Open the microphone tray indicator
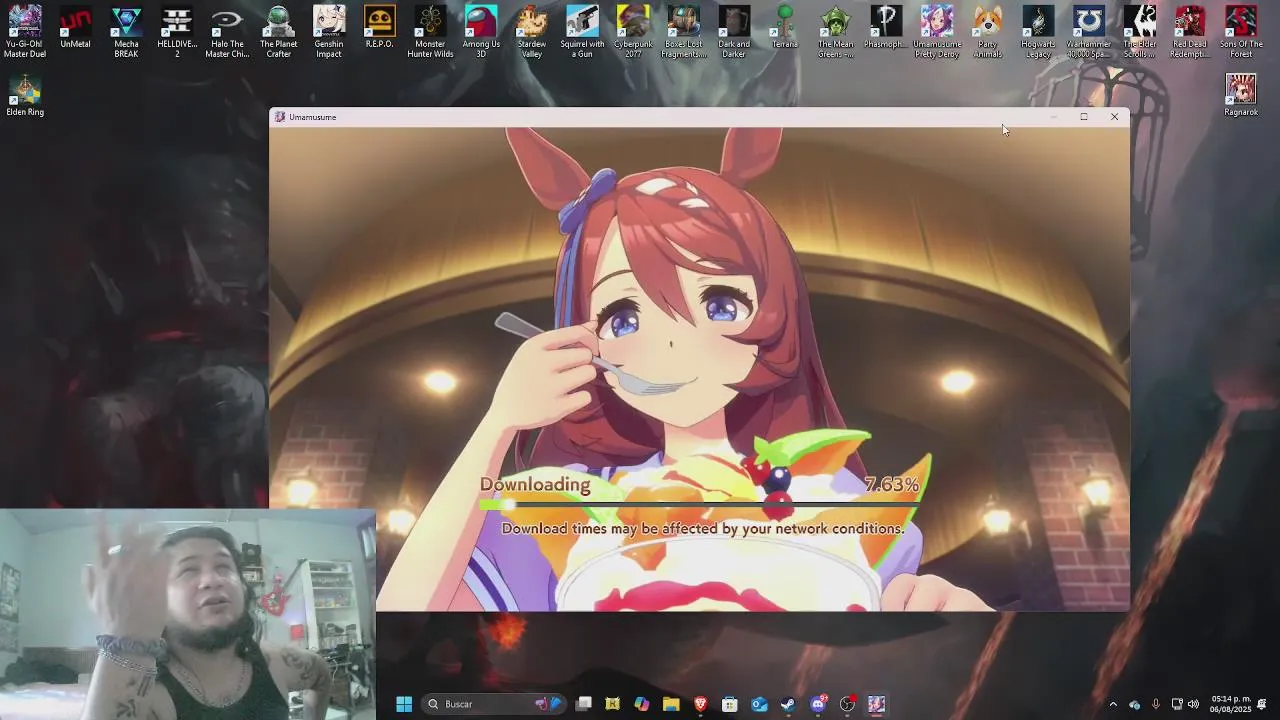1280x720 pixels. coord(1156,704)
